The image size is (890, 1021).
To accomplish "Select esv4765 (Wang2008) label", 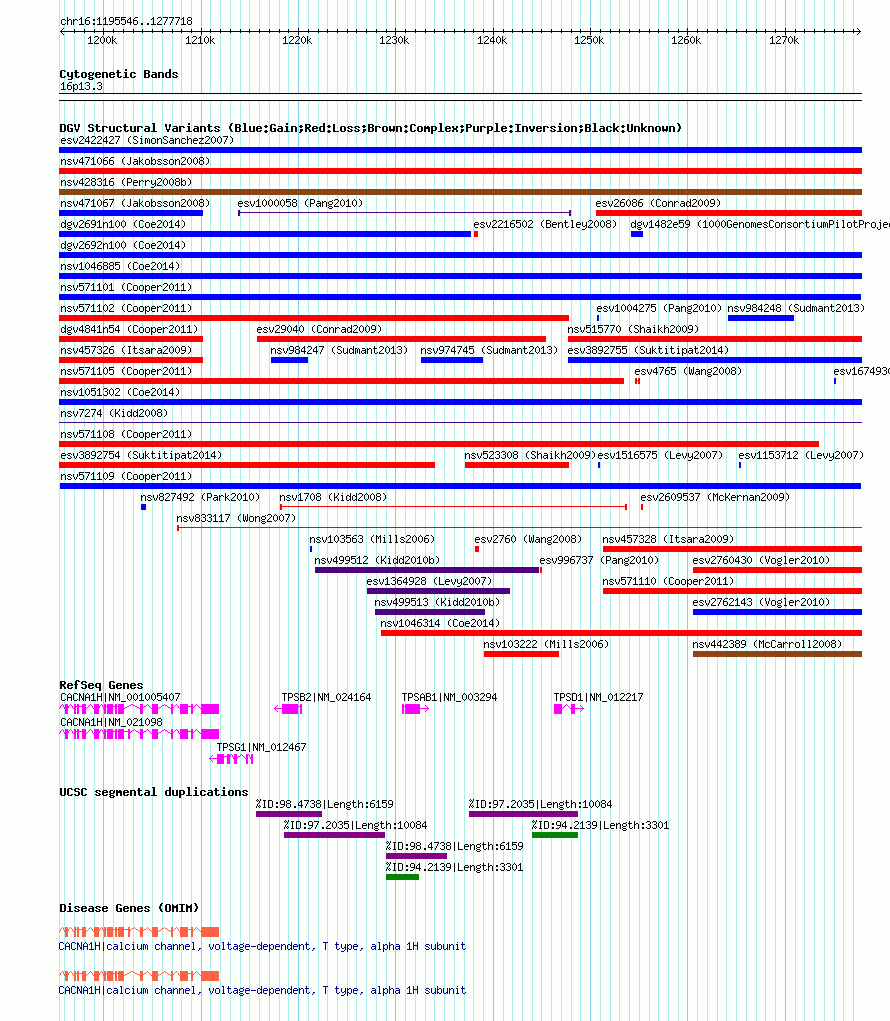I will [688, 371].
